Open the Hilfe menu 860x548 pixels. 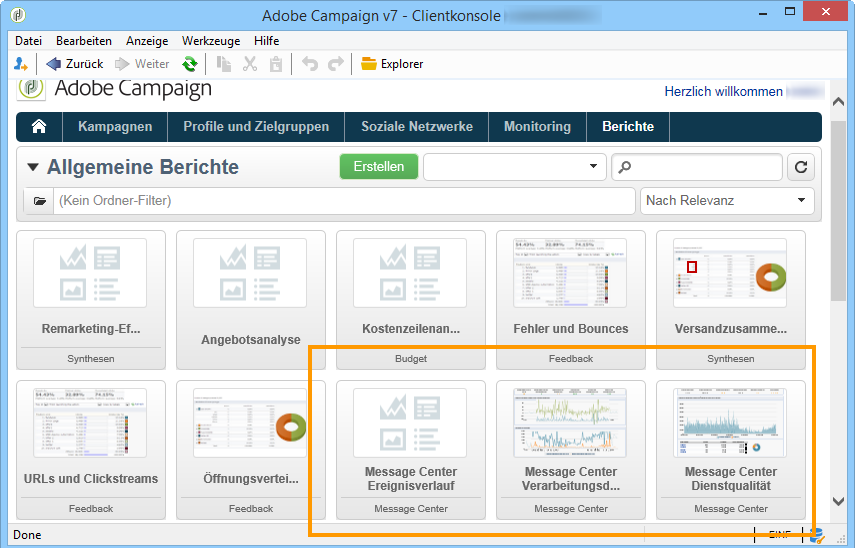pos(267,41)
